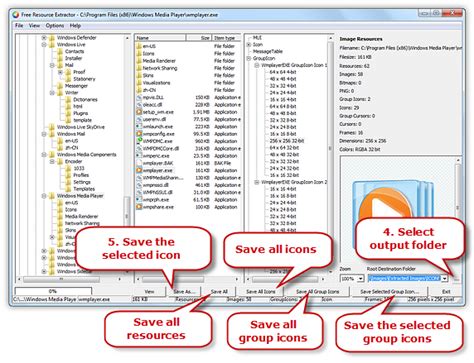Click the 0% progress bar

(53, 291)
